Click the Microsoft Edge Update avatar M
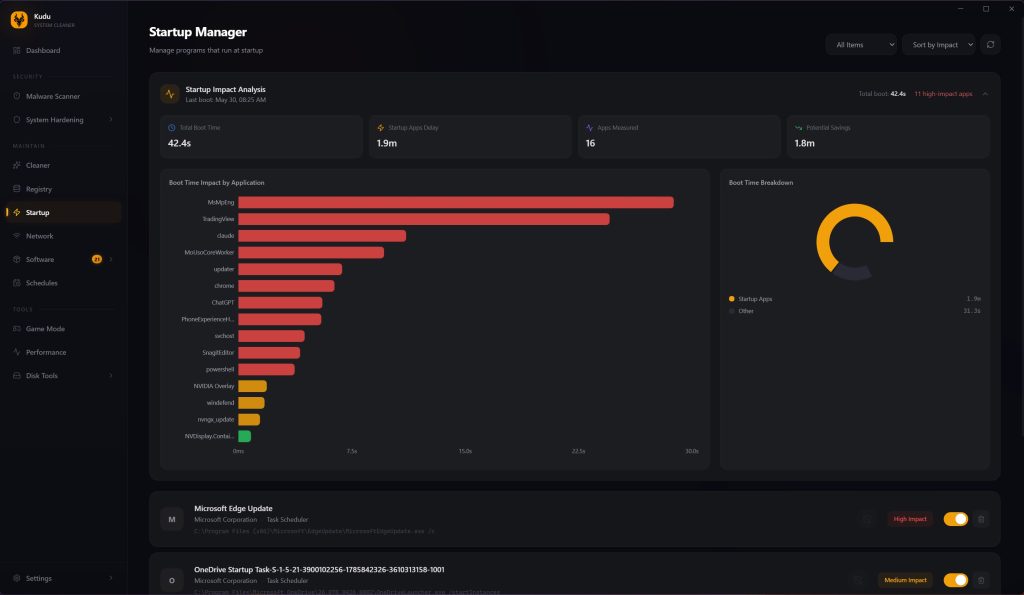Screen dimensions: 1024x595 [x=172, y=519]
